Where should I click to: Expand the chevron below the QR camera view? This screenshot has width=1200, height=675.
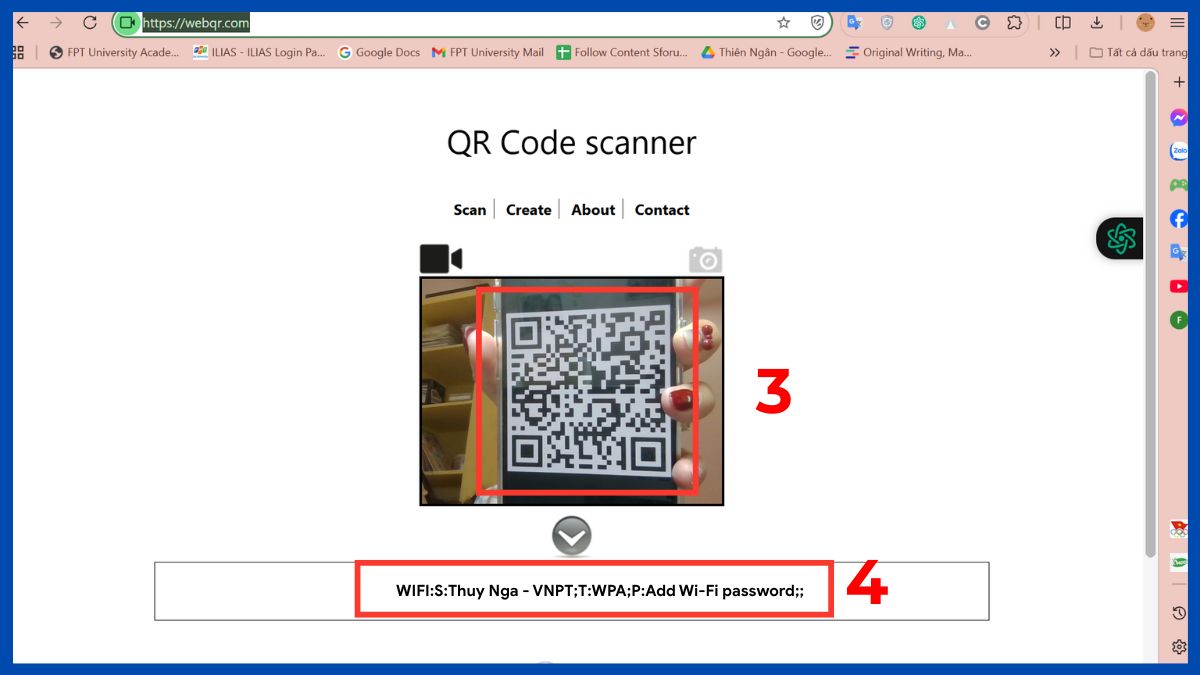(x=571, y=535)
